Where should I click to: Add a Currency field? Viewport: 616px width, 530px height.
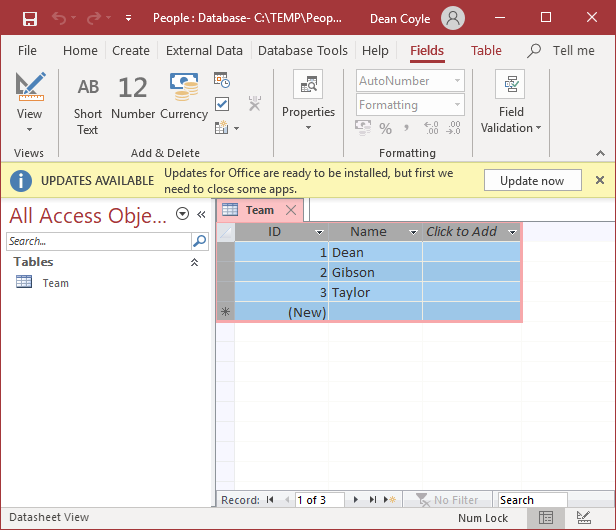(x=184, y=97)
